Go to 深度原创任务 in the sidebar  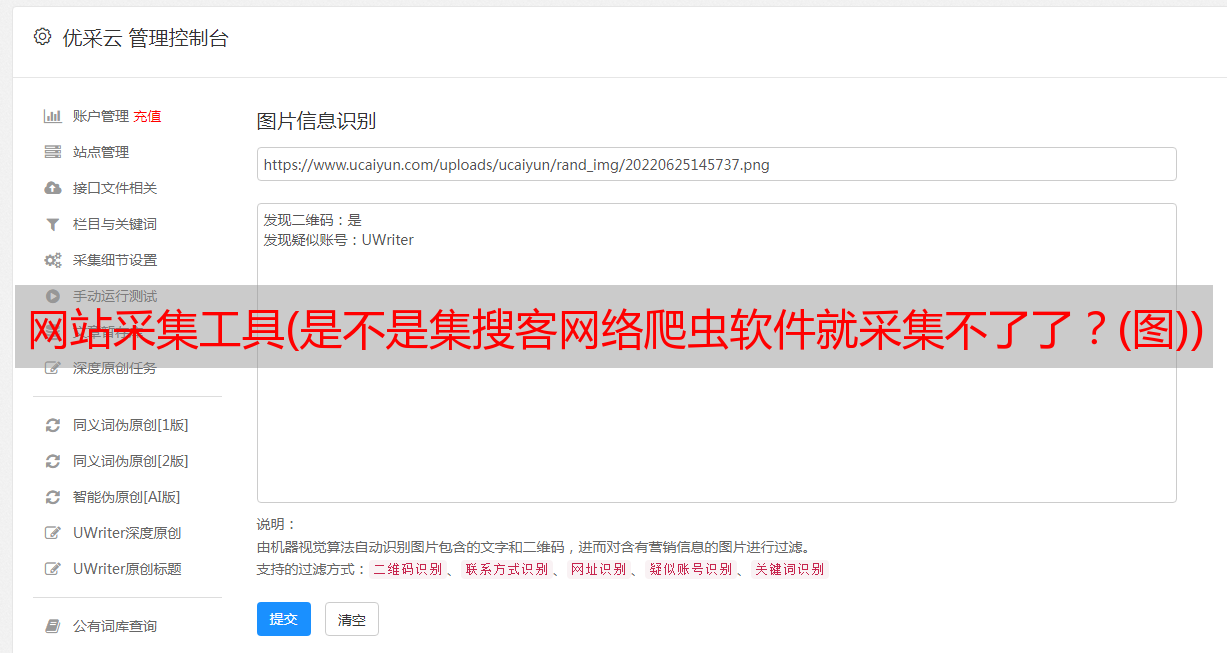115,368
